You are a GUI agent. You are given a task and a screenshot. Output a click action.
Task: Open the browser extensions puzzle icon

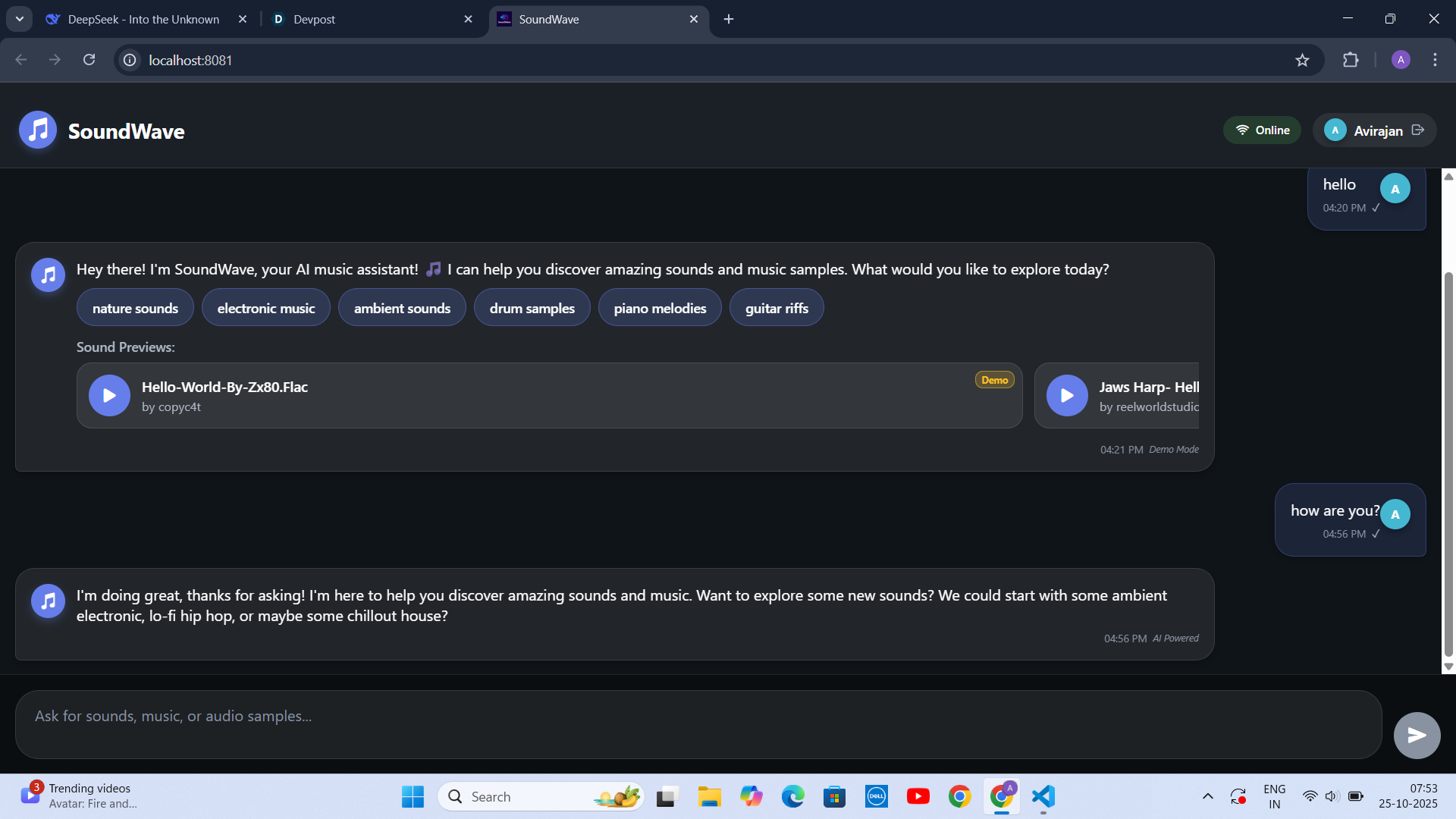(1351, 60)
